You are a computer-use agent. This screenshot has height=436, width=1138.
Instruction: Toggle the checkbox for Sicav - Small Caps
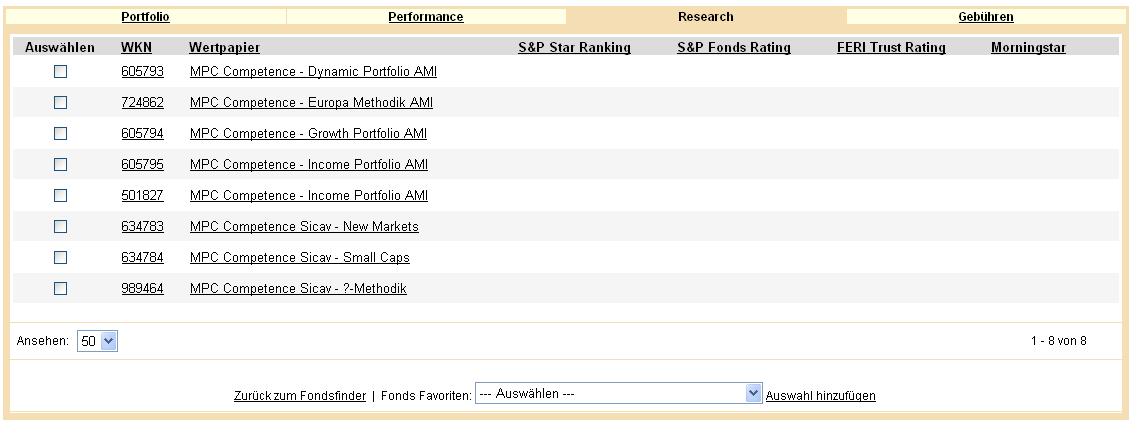click(x=60, y=258)
